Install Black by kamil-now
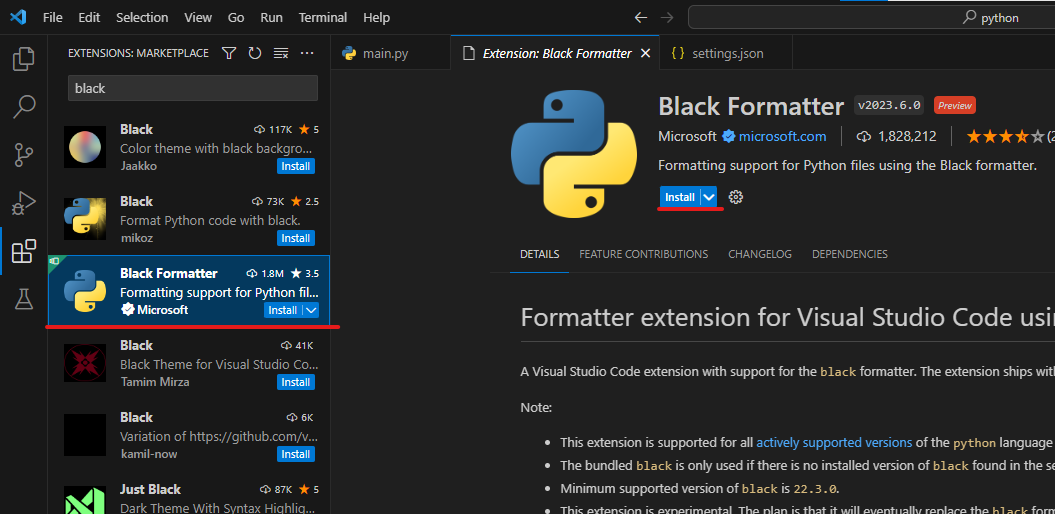Image resolution: width=1055 pixels, height=514 pixels. coord(295,454)
